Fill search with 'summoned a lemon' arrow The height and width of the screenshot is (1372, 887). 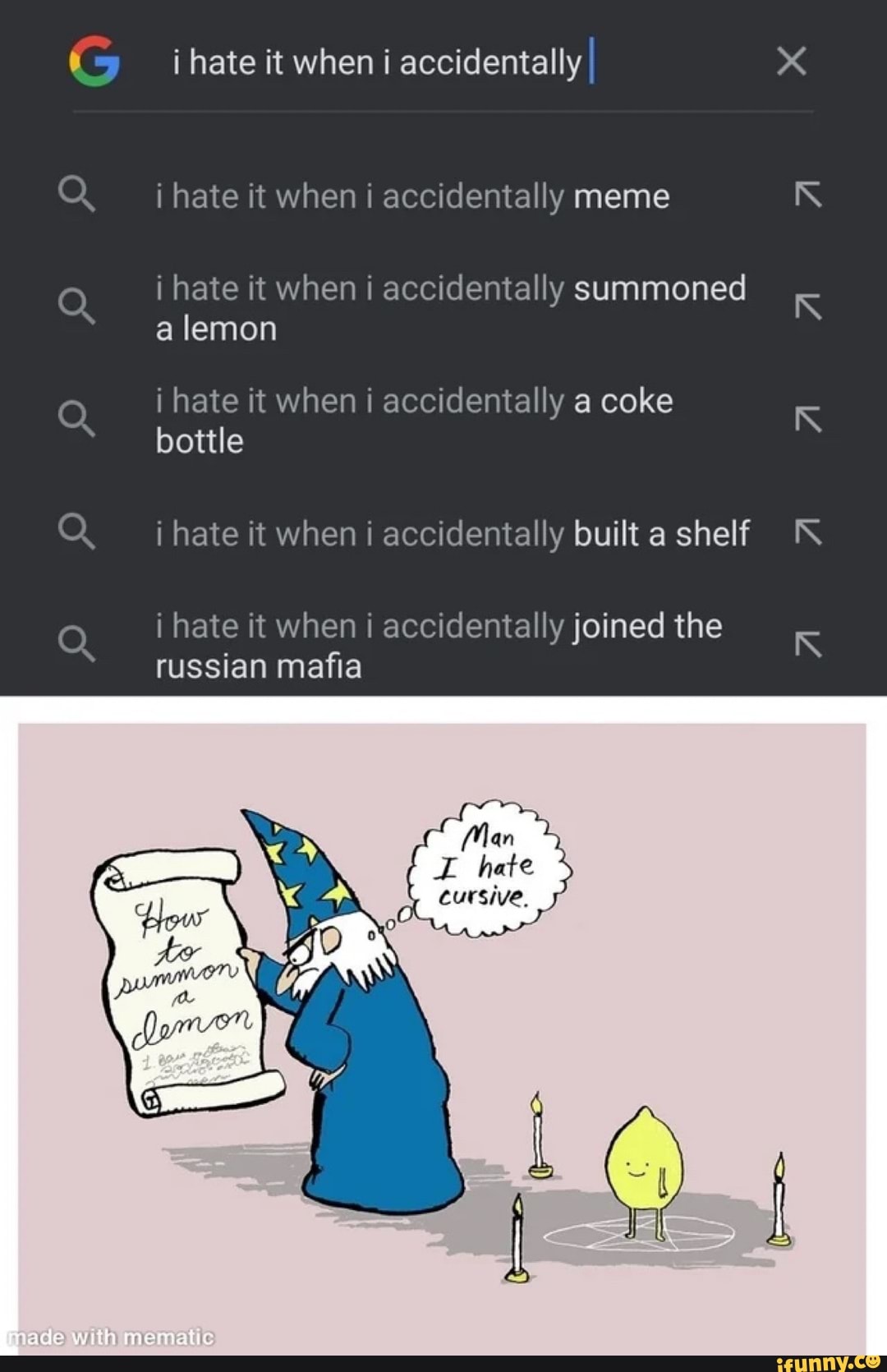pyautogui.click(x=808, y=307)
